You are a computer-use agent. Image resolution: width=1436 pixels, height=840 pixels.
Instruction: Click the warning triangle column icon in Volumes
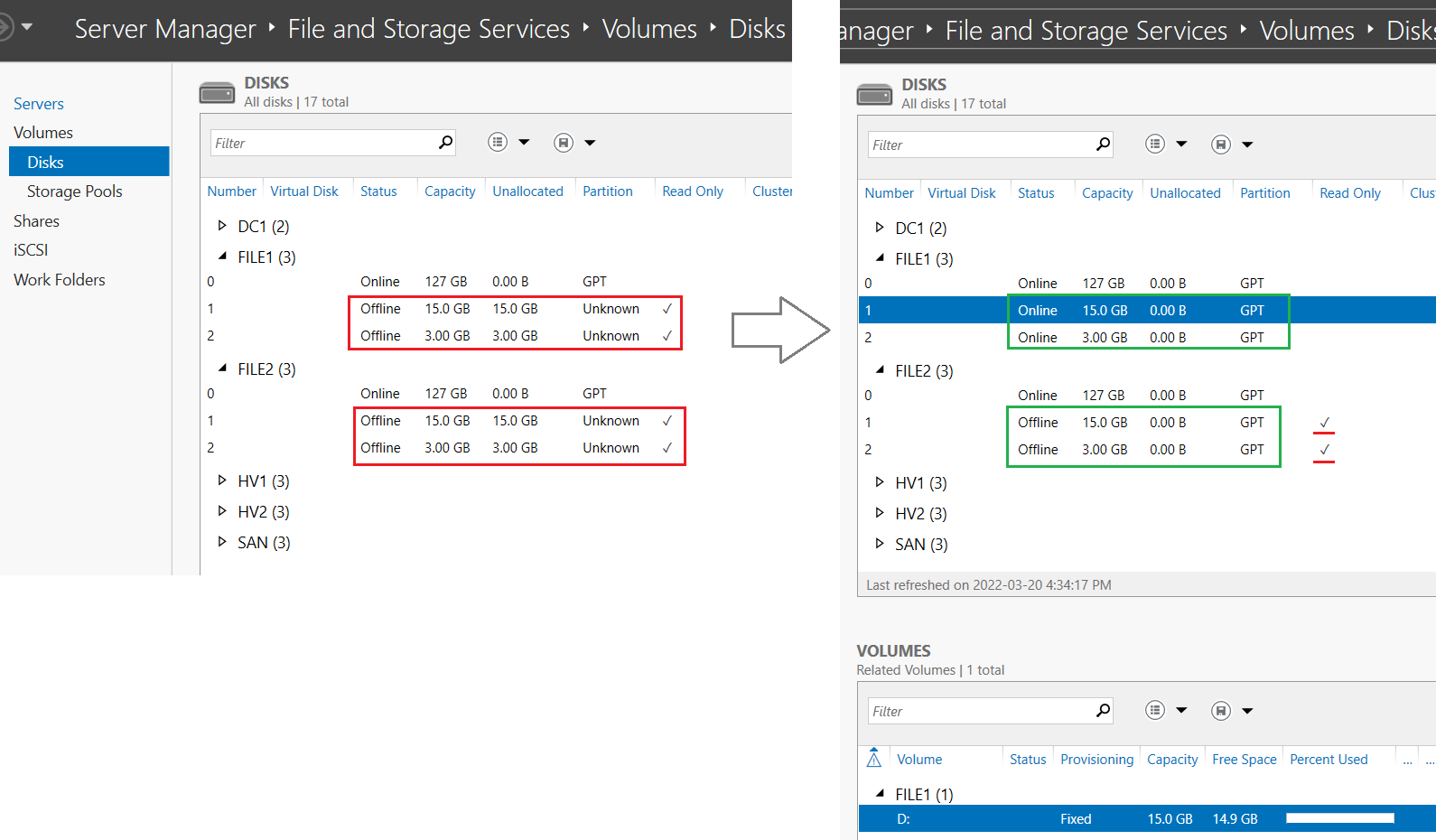(x=873, y=758)
